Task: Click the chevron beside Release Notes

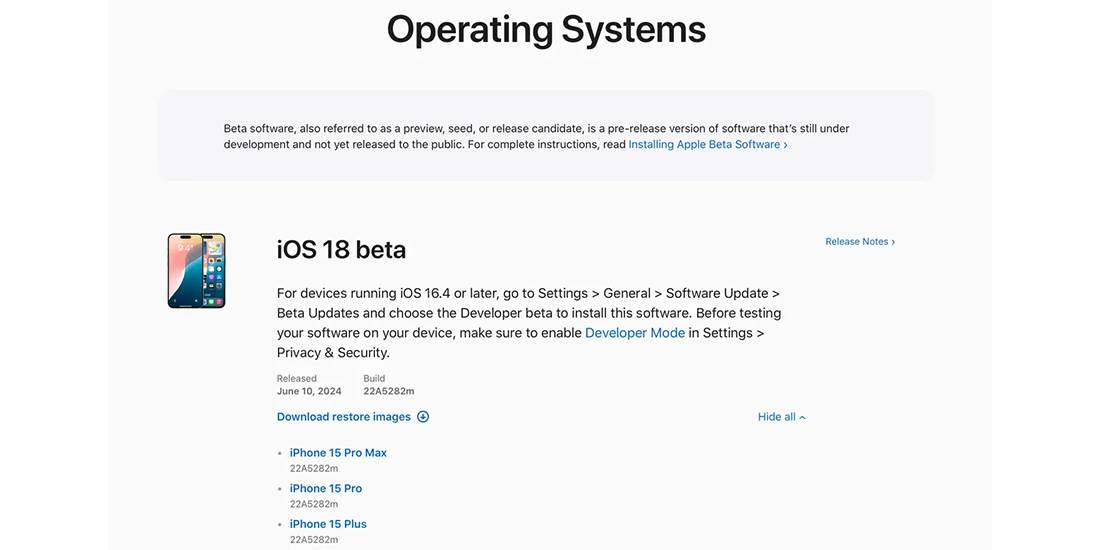Action: [x=893, y=242]
